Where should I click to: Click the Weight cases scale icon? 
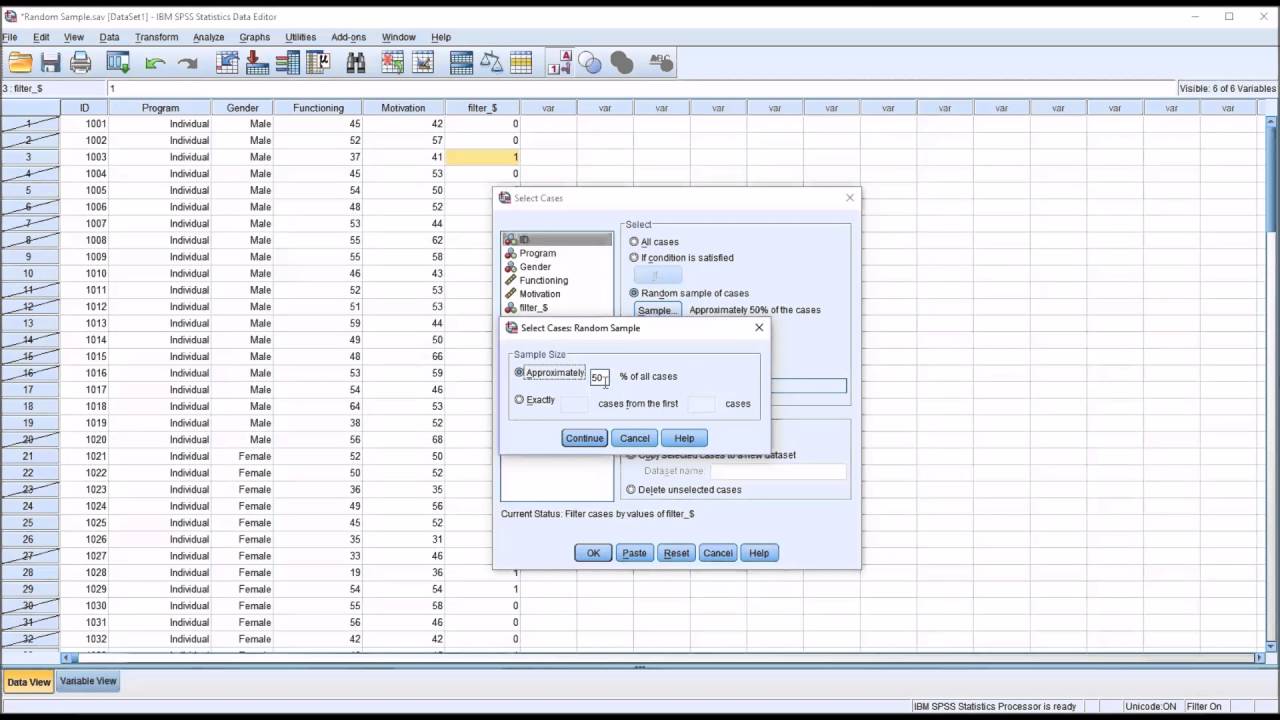(491, 63)
